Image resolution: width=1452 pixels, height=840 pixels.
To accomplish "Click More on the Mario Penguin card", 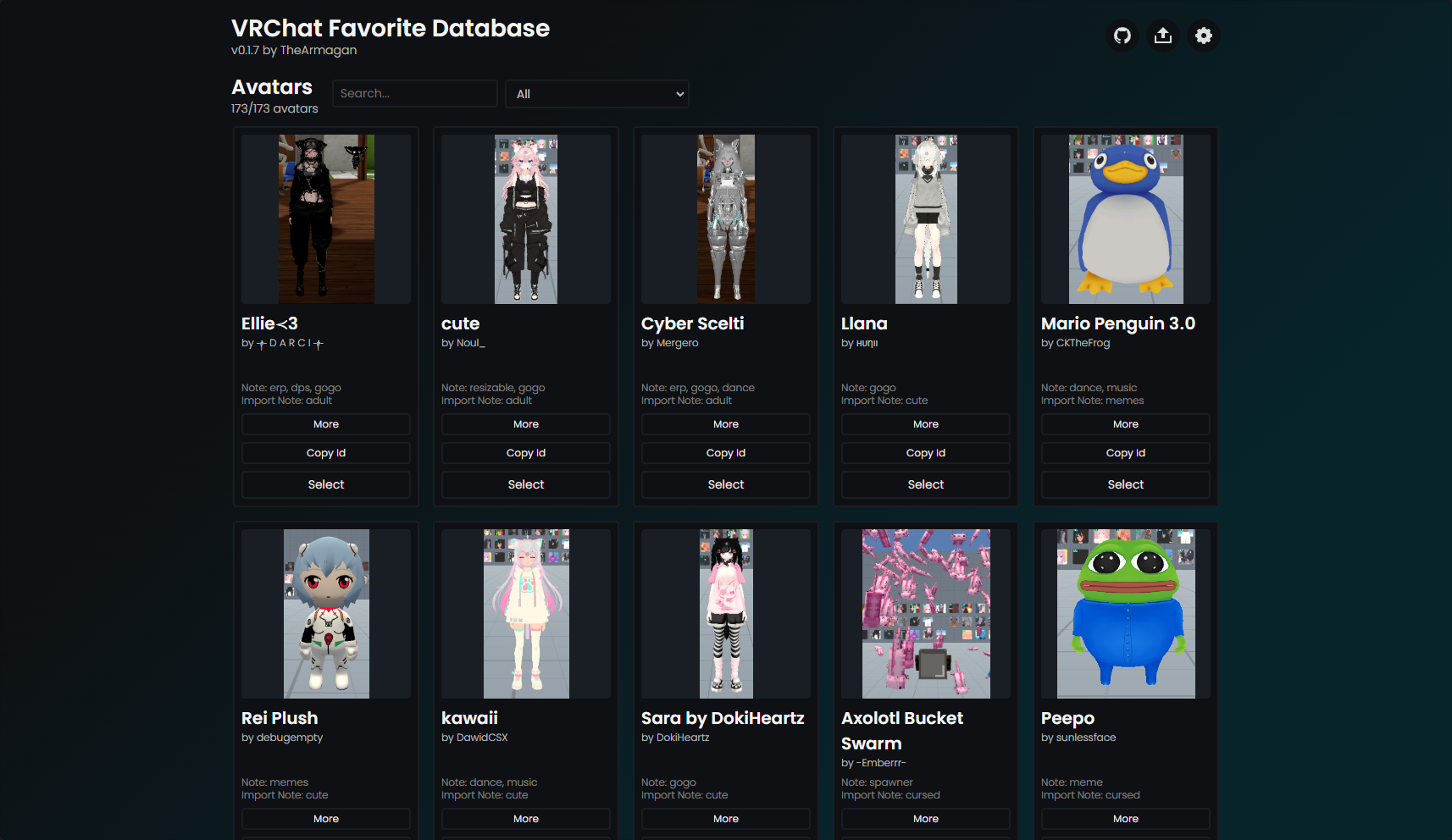I will click(1126, 424).
